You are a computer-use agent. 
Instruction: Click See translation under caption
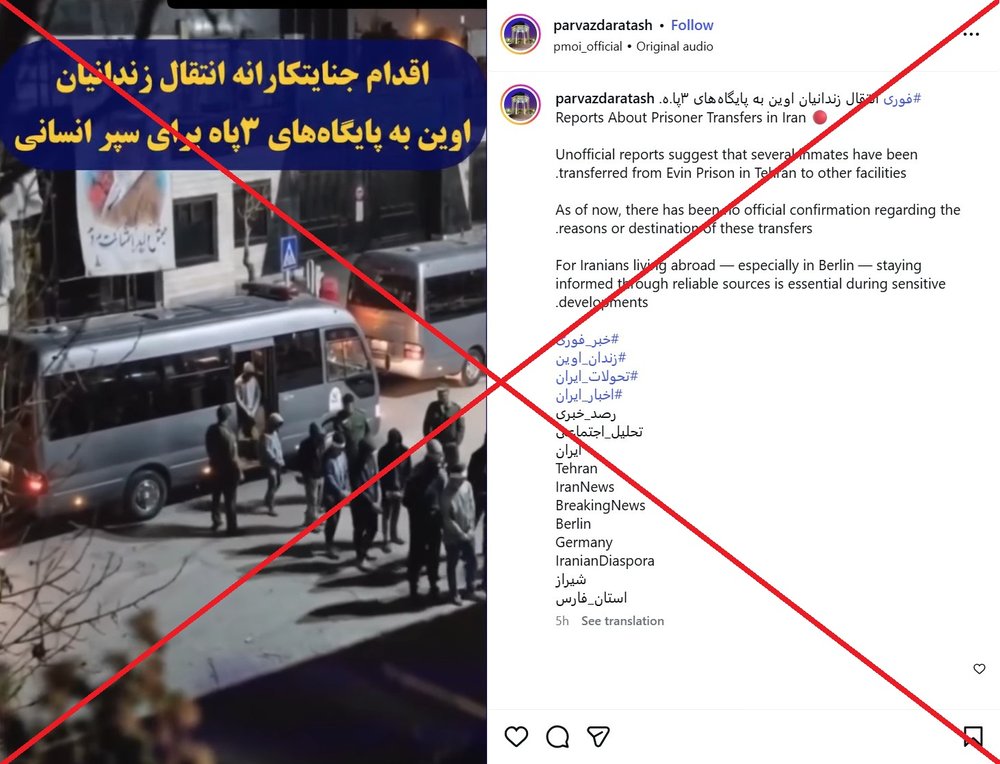coord(622,621)
